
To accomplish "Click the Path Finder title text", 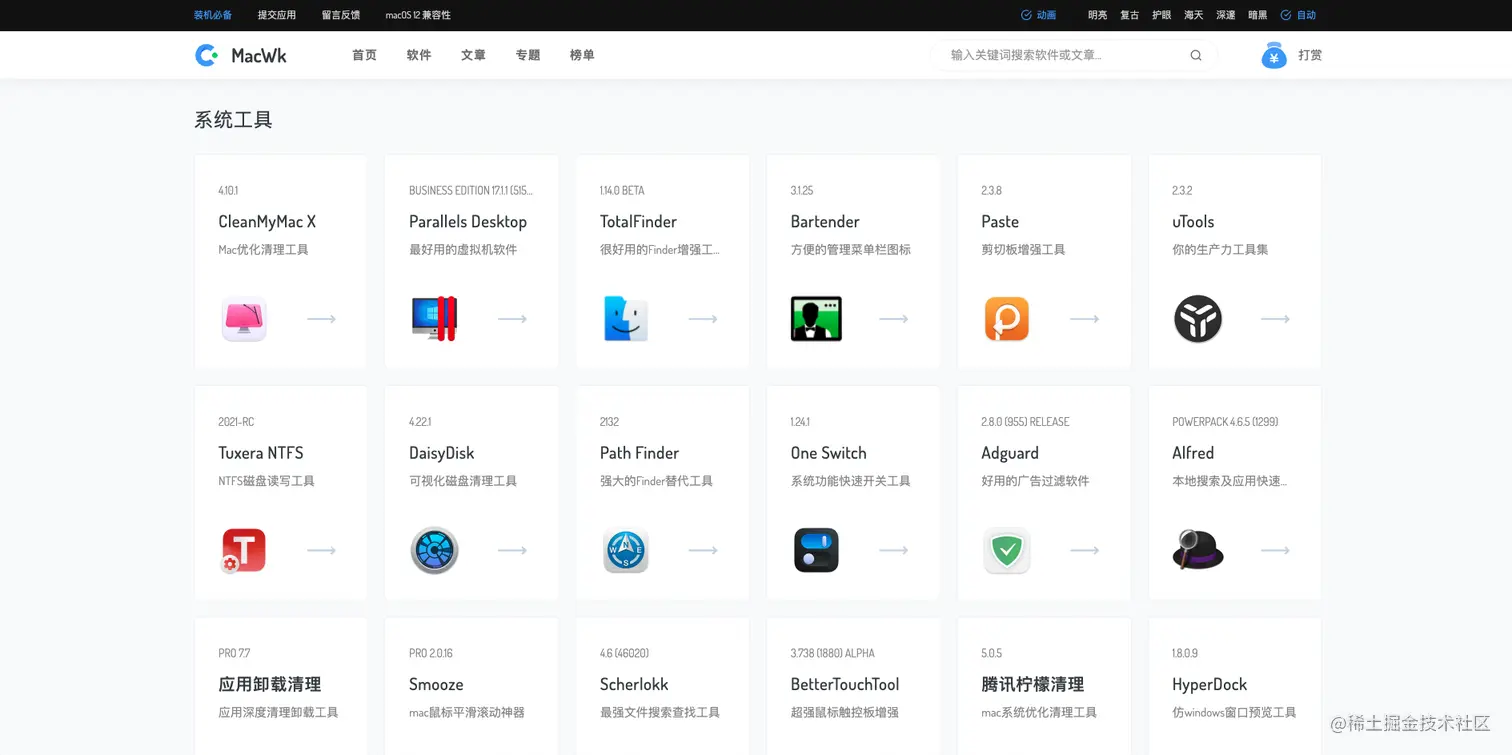I will (x=639, y=452).
